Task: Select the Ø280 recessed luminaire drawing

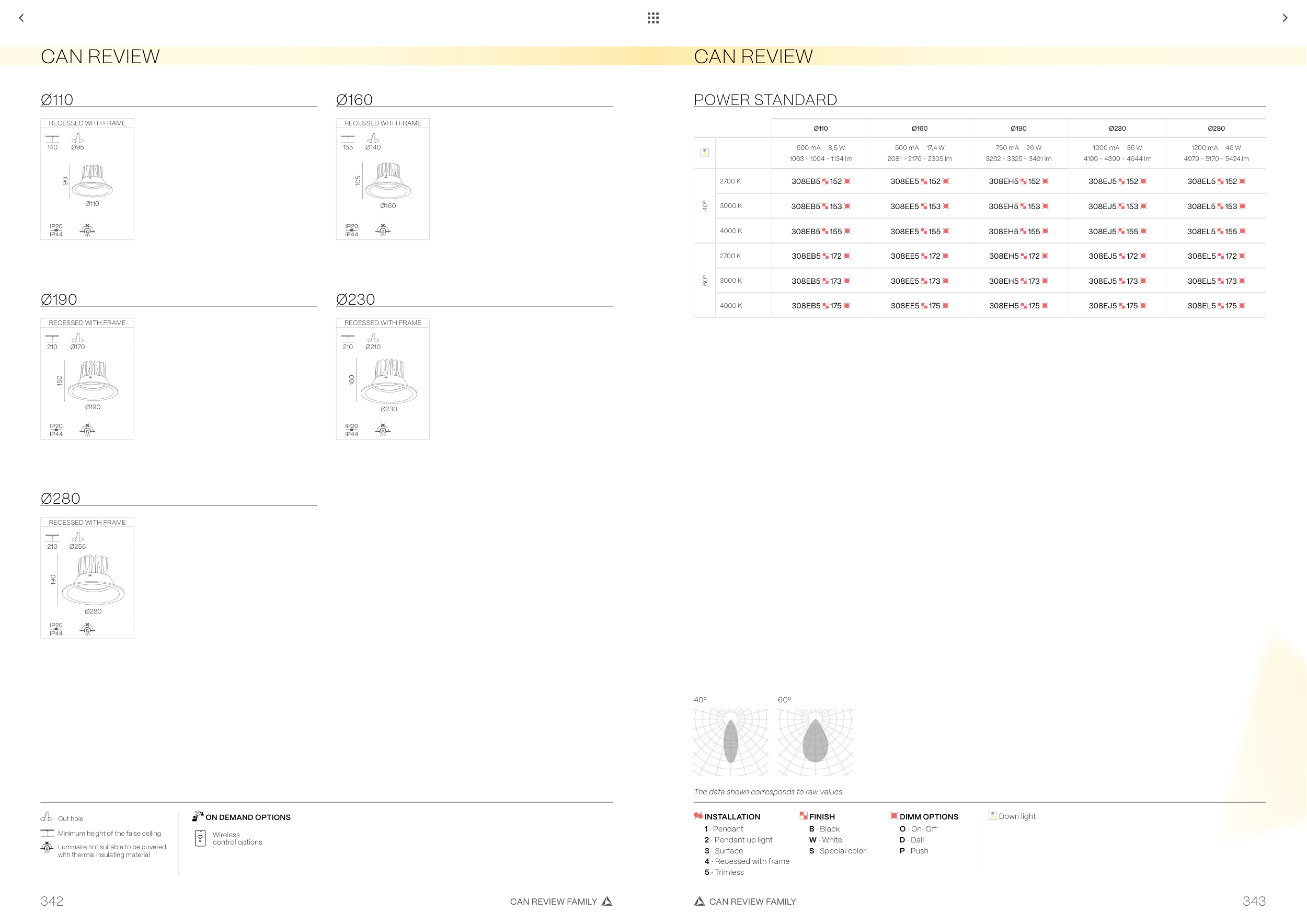Action: coord(93,579)
